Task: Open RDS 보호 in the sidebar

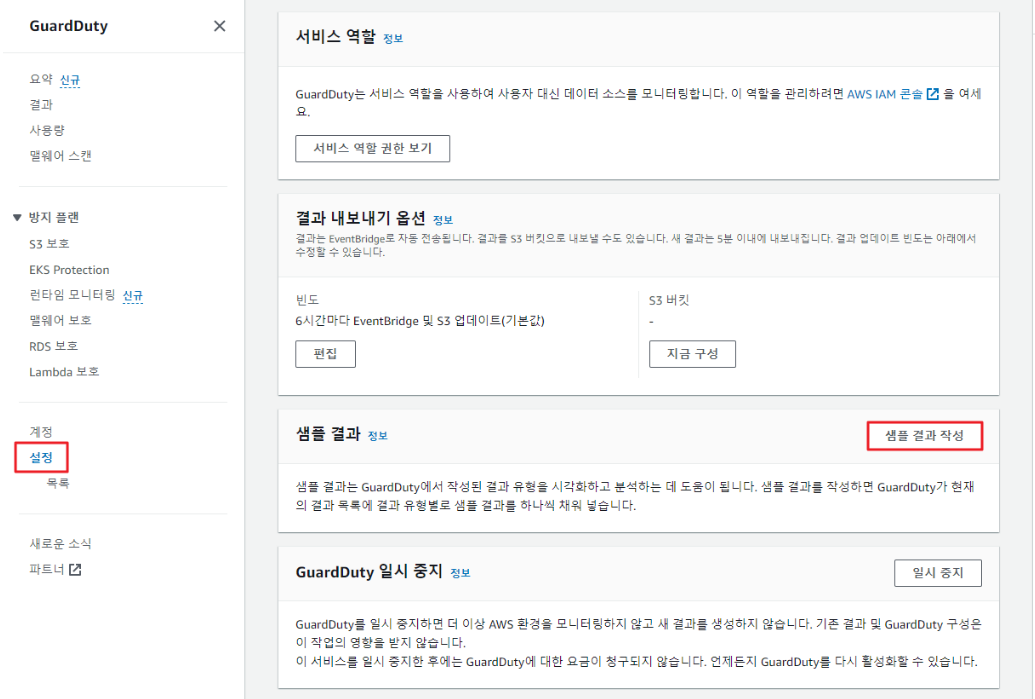Action: tap(53, 346)
